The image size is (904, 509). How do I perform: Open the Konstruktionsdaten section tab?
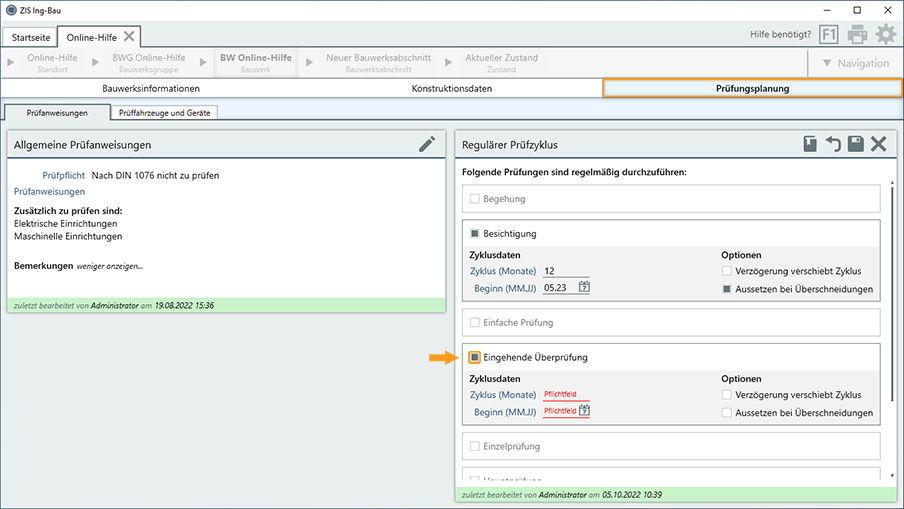451,88
